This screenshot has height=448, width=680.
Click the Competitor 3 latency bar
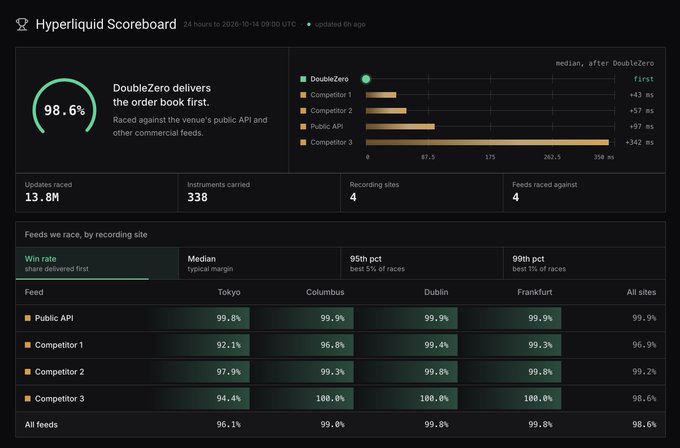[x=487, y=142]
